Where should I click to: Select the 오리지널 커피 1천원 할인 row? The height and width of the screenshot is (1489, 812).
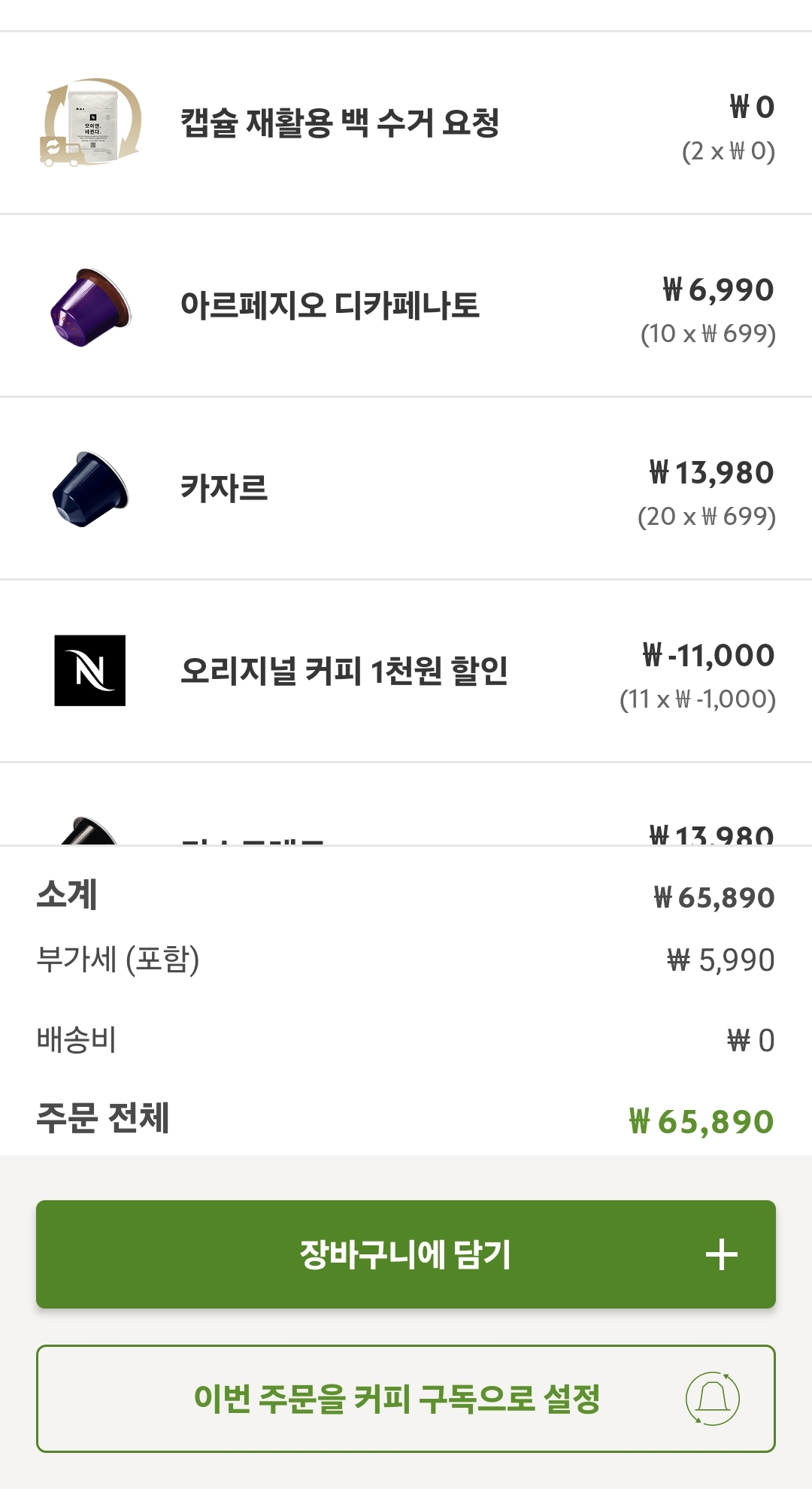(x=344, y=671)
